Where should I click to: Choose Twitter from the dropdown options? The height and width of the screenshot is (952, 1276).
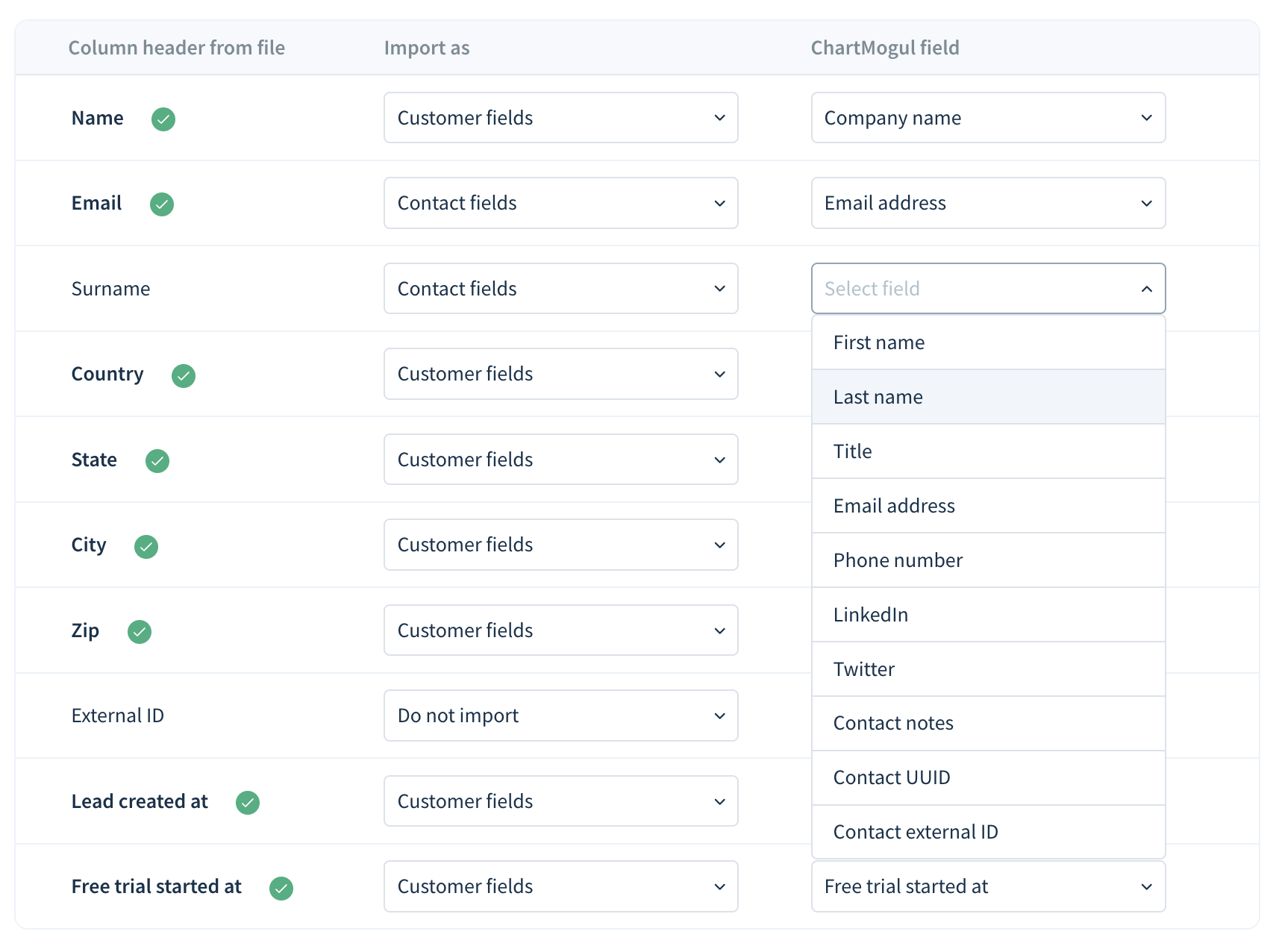pos(988,668)
